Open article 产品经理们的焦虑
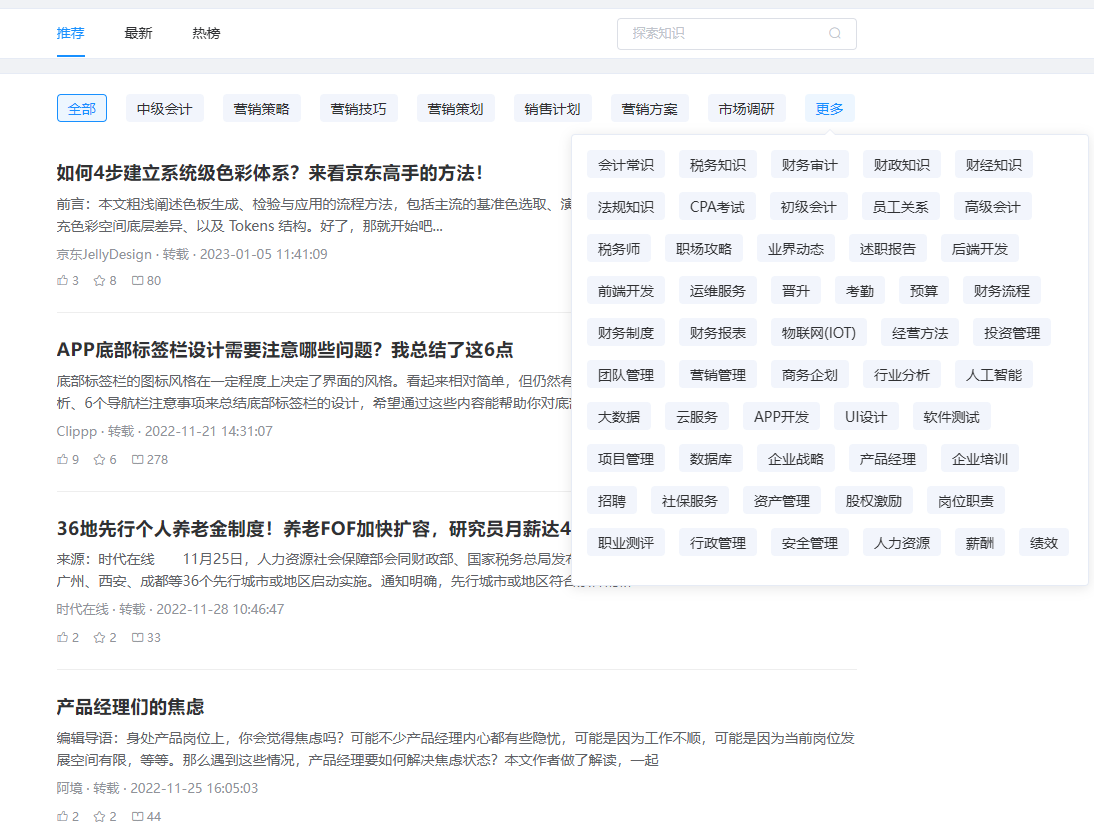 click(x=130, y=707)
